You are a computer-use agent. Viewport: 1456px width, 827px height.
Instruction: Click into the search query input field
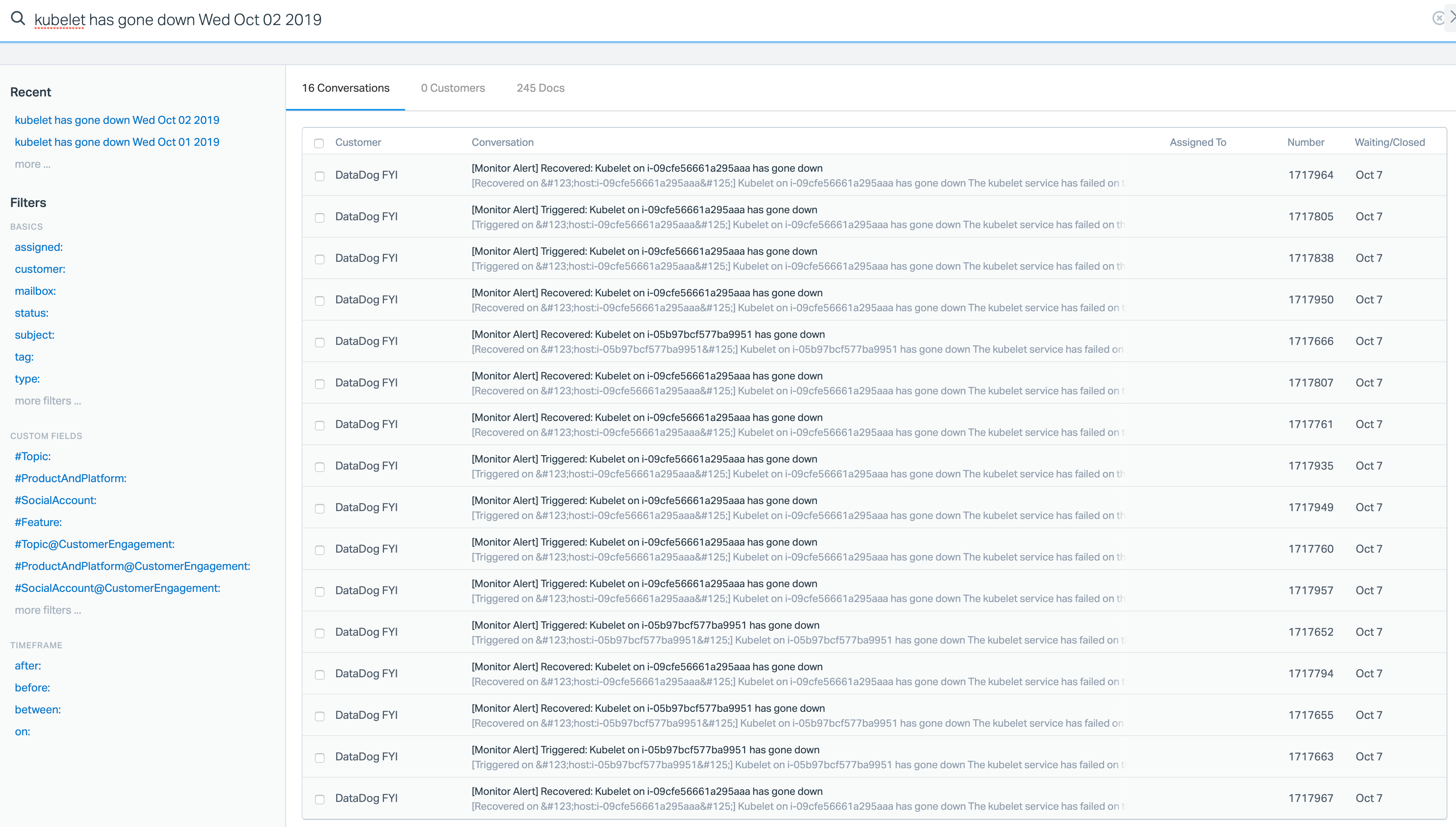(726, 20)
